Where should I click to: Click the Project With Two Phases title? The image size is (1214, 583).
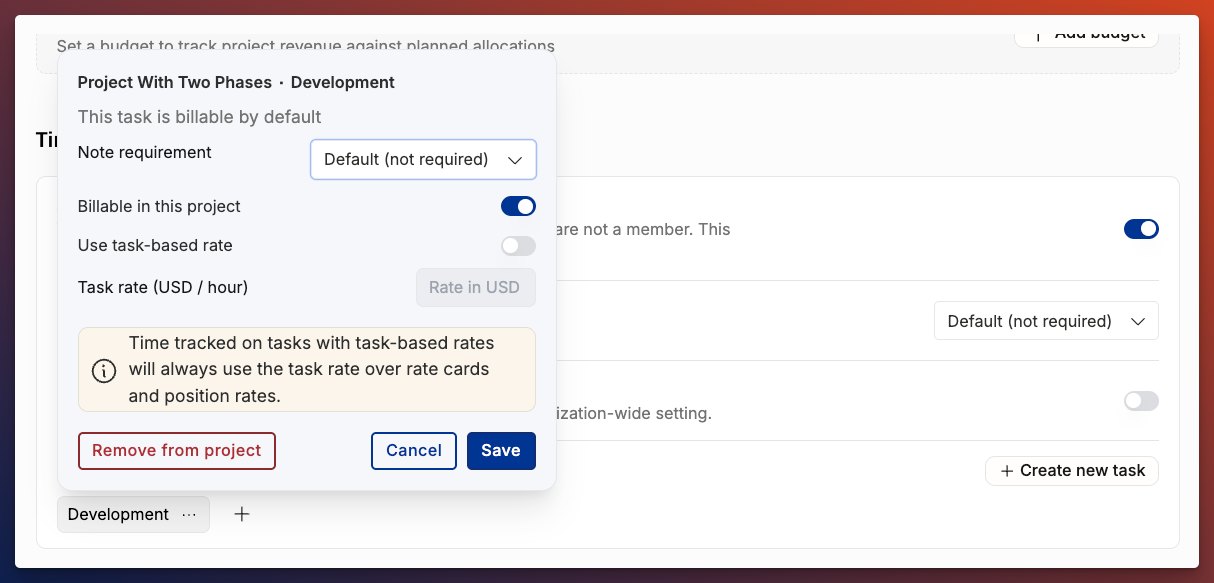(174, 82)
